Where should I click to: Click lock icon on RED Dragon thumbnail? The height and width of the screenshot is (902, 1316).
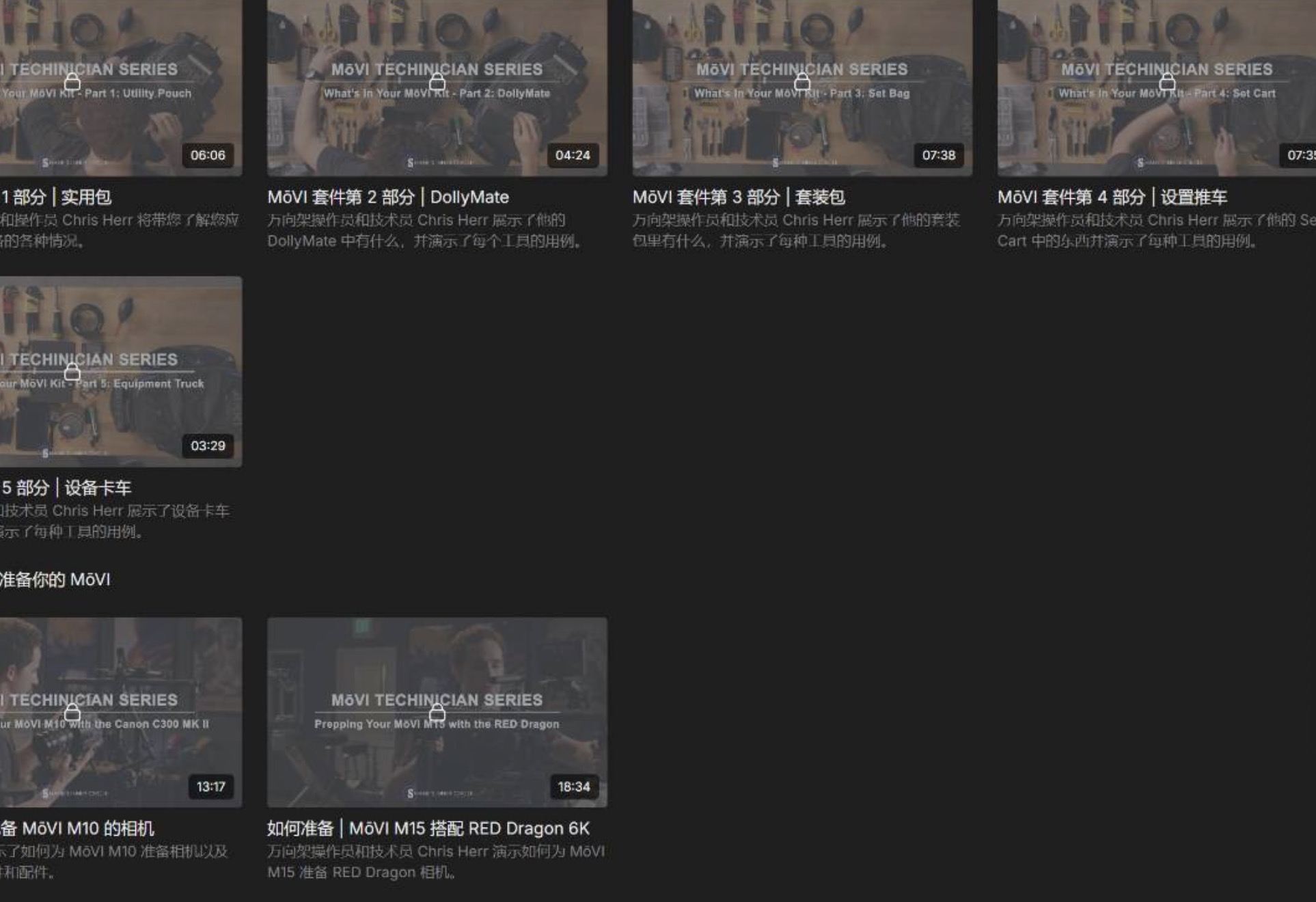pyautogui.click(x=437, y=713)
